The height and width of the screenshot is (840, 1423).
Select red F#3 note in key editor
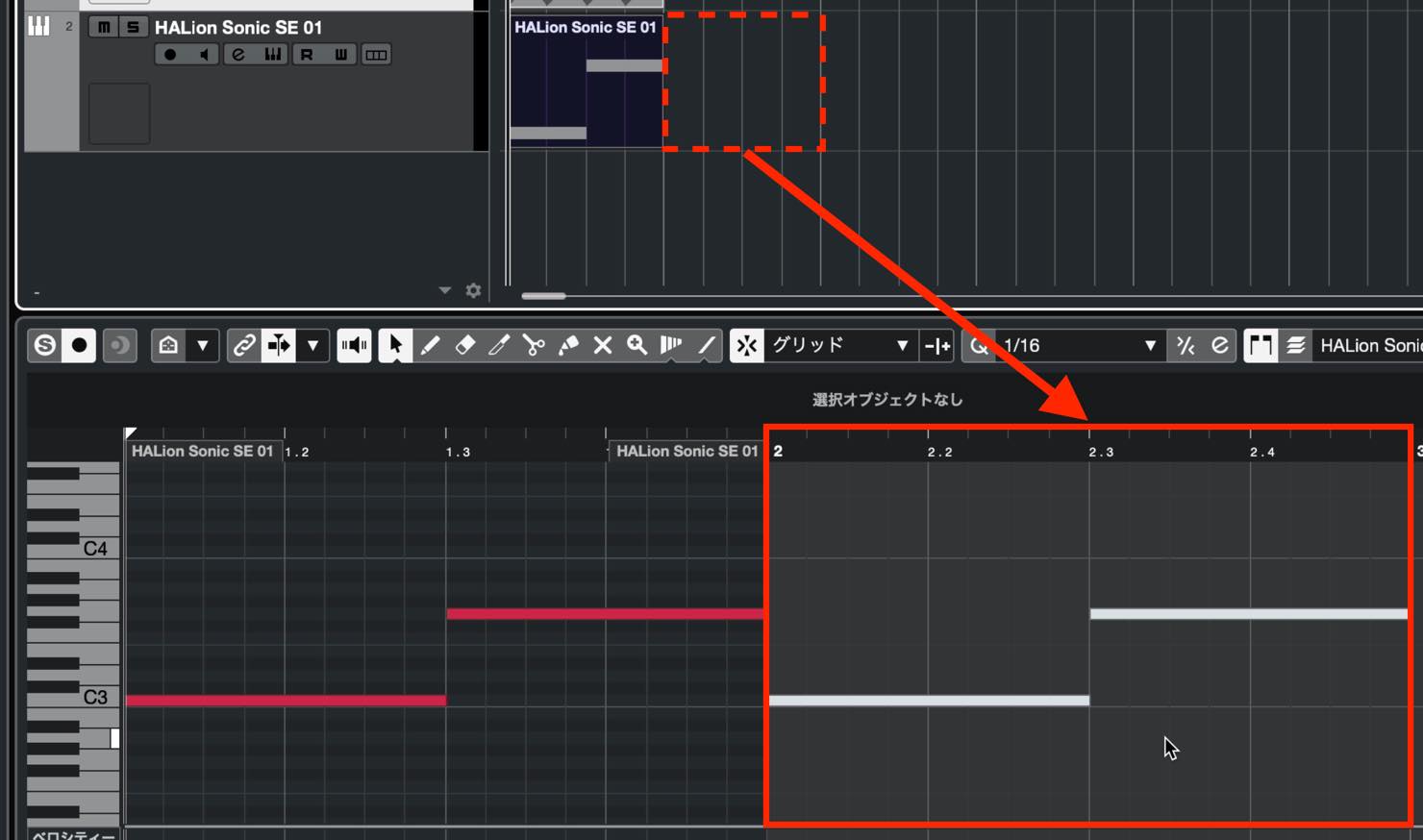(x=606, y=614)
